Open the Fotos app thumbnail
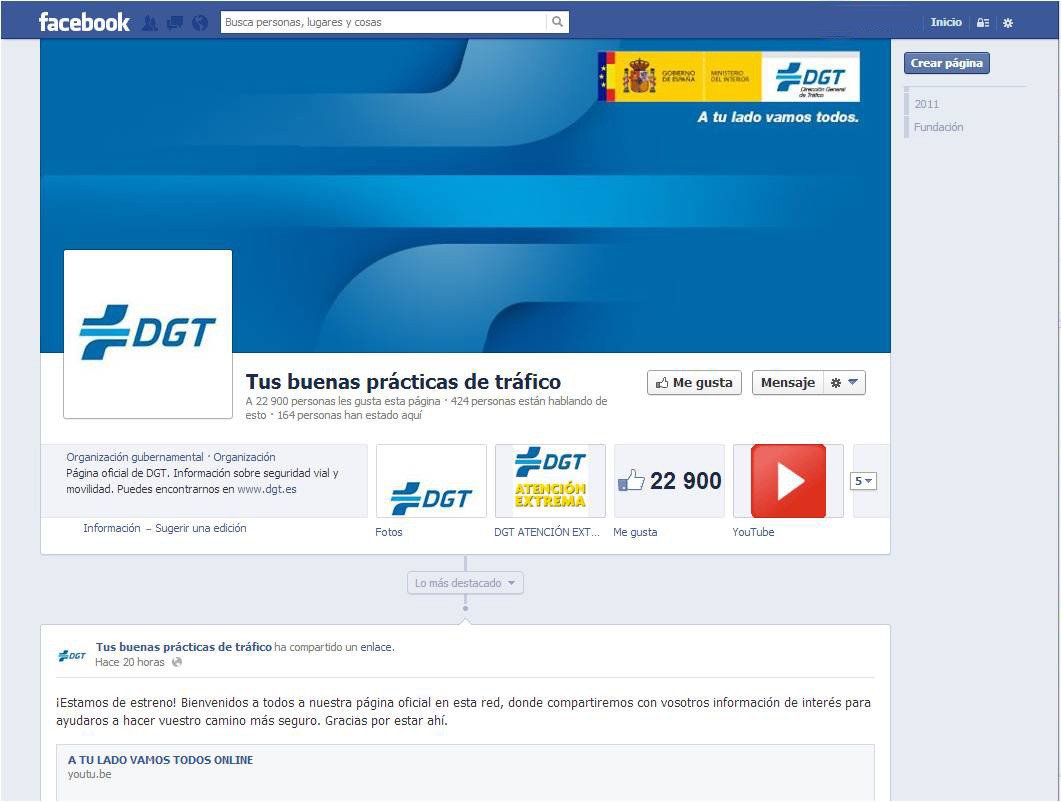Image resolution: width=1061 pixels, height=802 pixels. (431, 481)
